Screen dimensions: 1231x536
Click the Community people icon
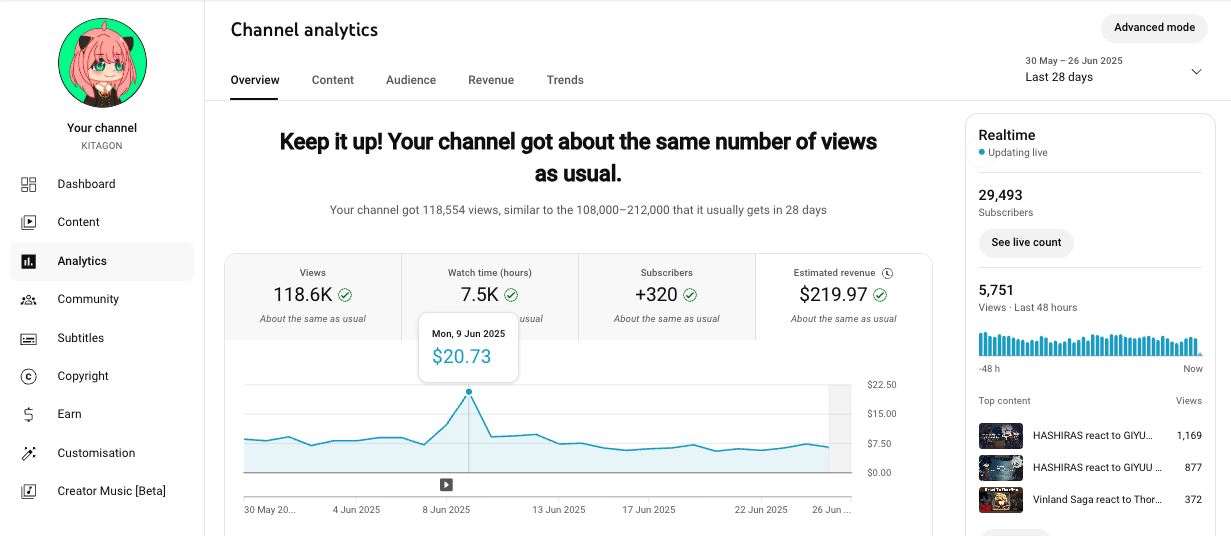[29, 299]
